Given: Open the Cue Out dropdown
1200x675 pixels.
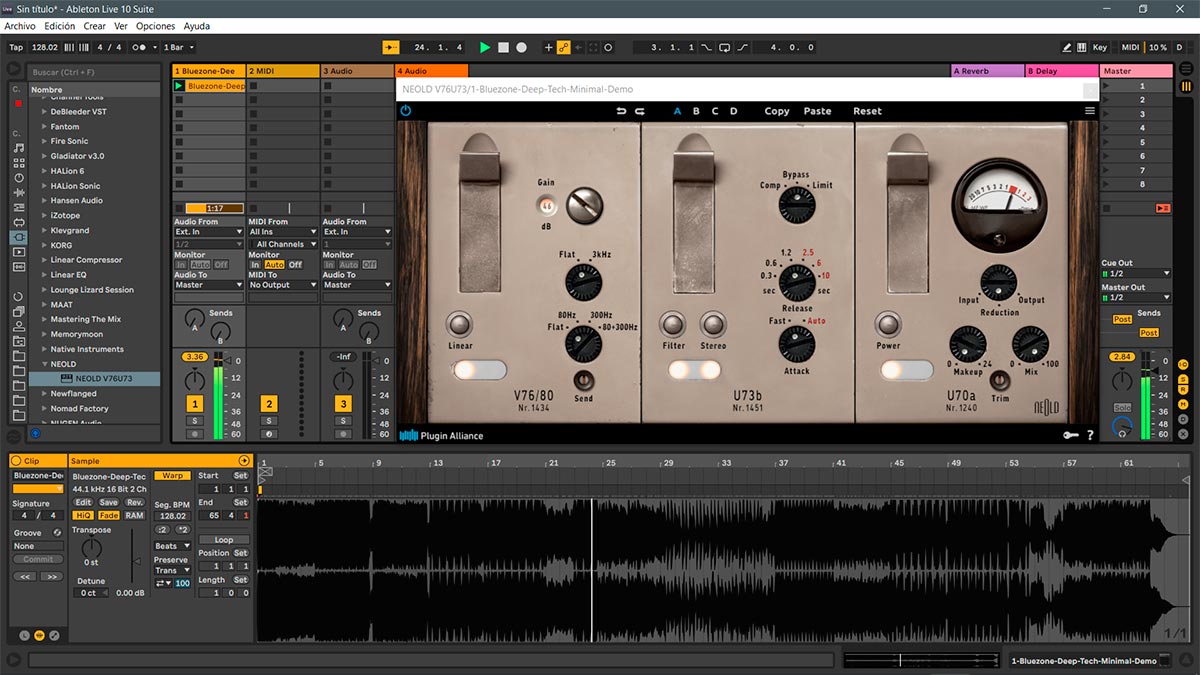Looking at the screenshot, I should click(1135, 273).
